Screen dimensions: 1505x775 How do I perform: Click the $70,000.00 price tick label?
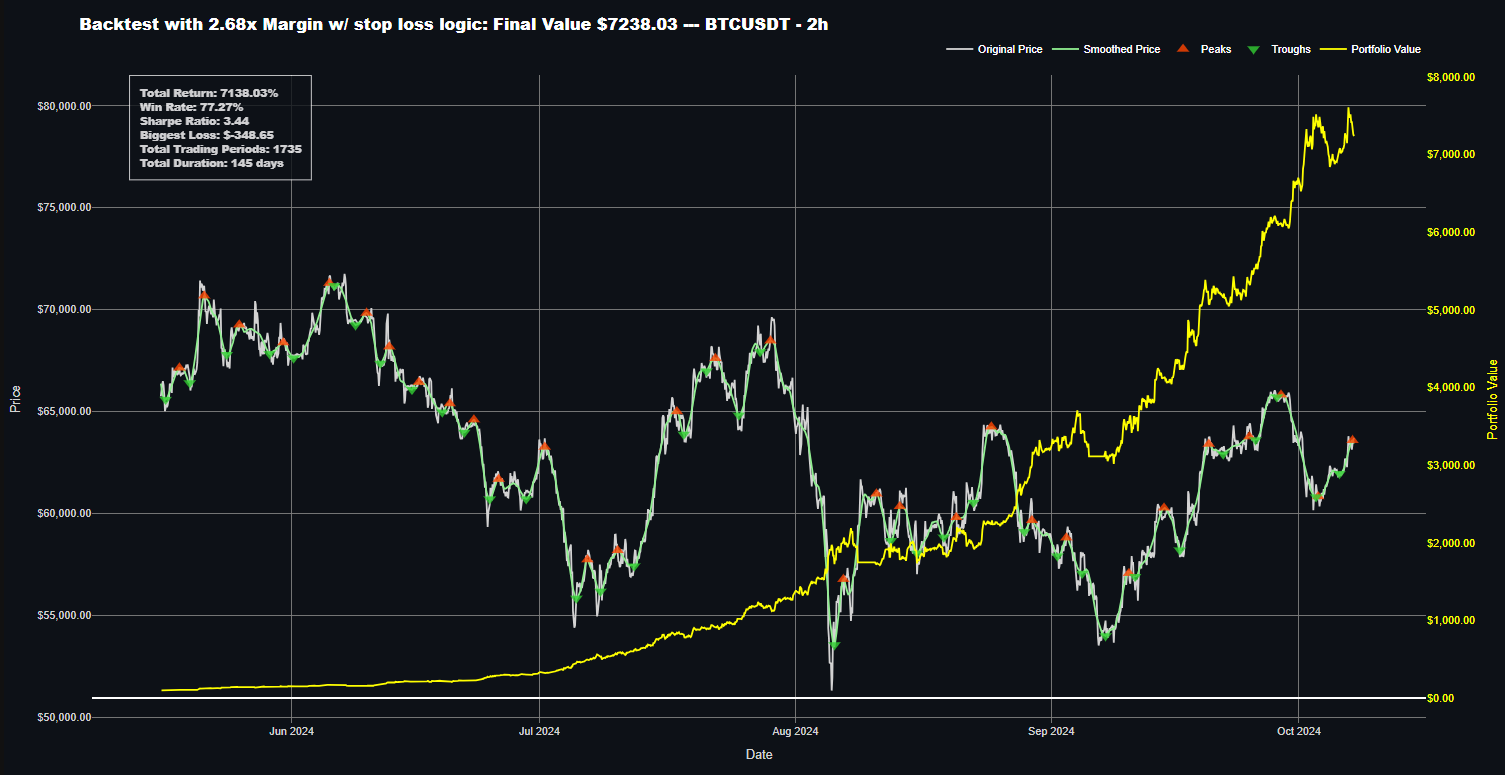pos(63,310)
